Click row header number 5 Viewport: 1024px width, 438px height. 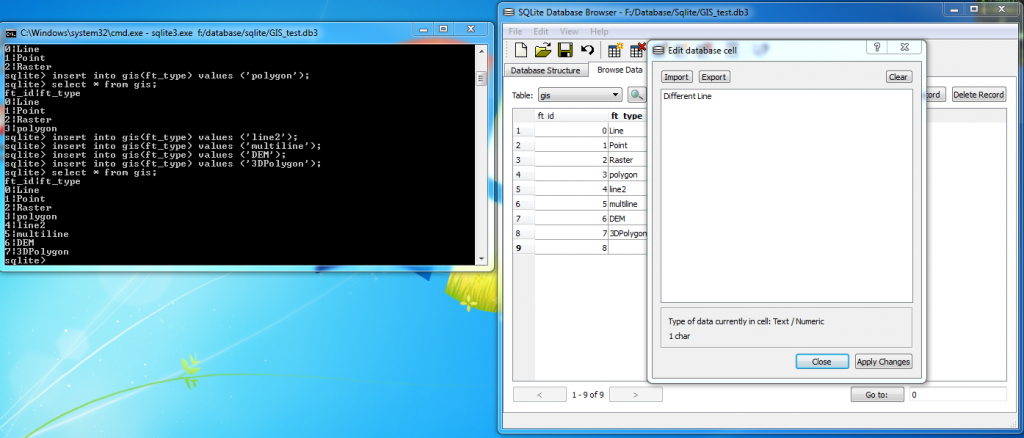(x=524, y=189)
